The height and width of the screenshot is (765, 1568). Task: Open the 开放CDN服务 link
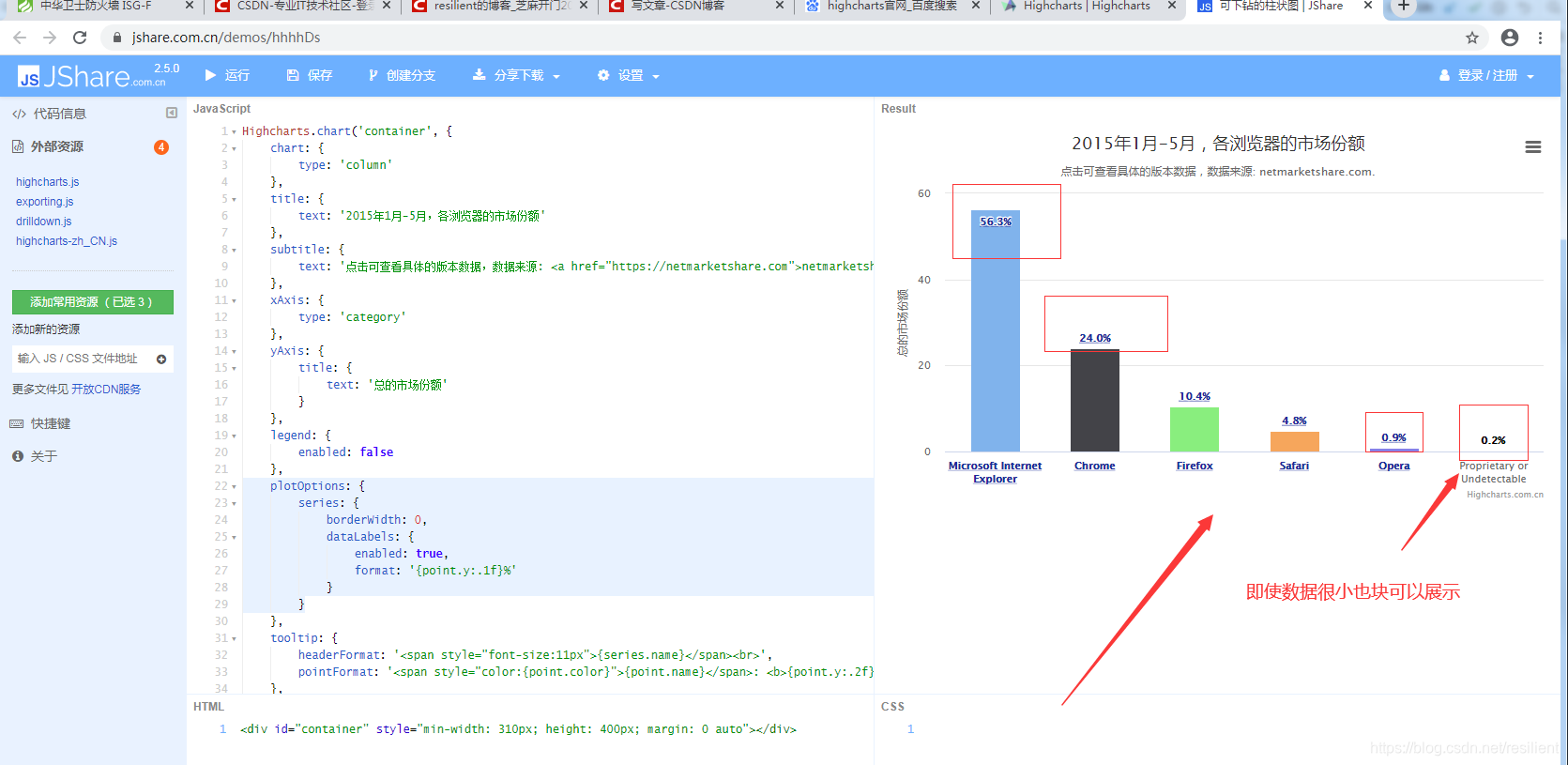pyautogui.click(x=106, y=390)
